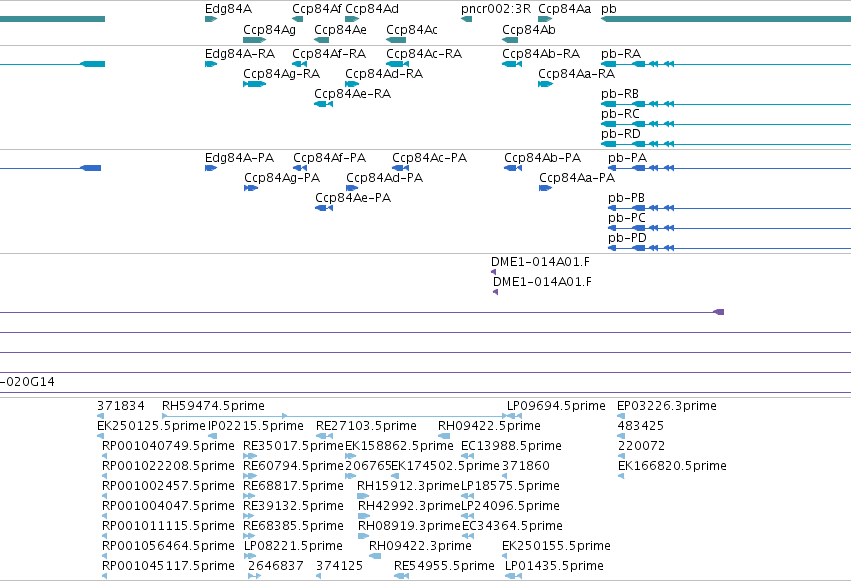This screenshot has height=581, width=851.
Task: Click the Ccp84Ae-RA transcript label
Action: tap(353, 94)
